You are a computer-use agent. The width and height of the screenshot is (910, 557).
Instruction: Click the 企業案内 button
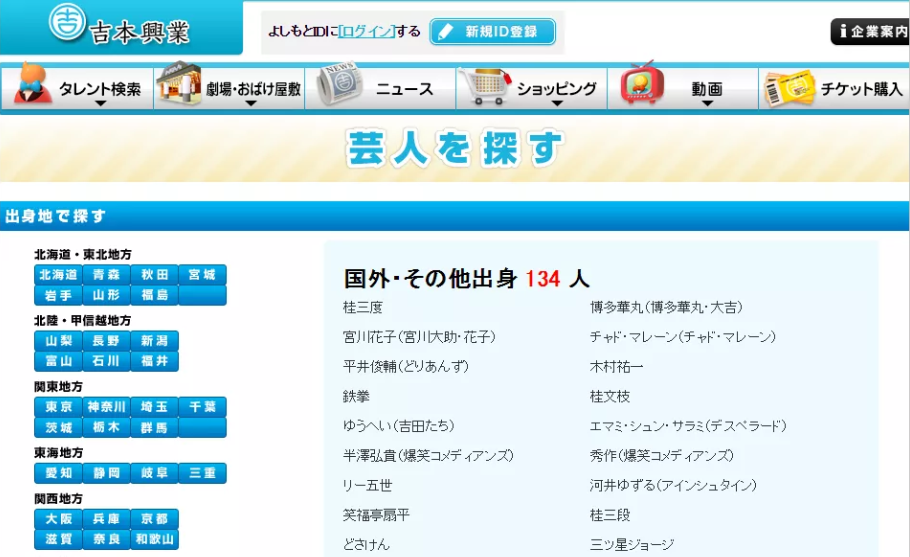pos(871,31)
